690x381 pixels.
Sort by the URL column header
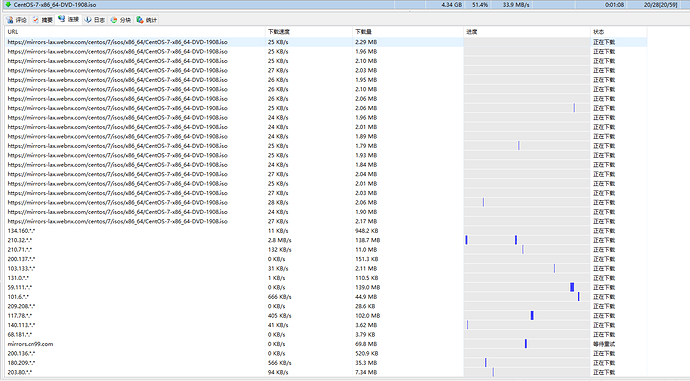[135, 32]
